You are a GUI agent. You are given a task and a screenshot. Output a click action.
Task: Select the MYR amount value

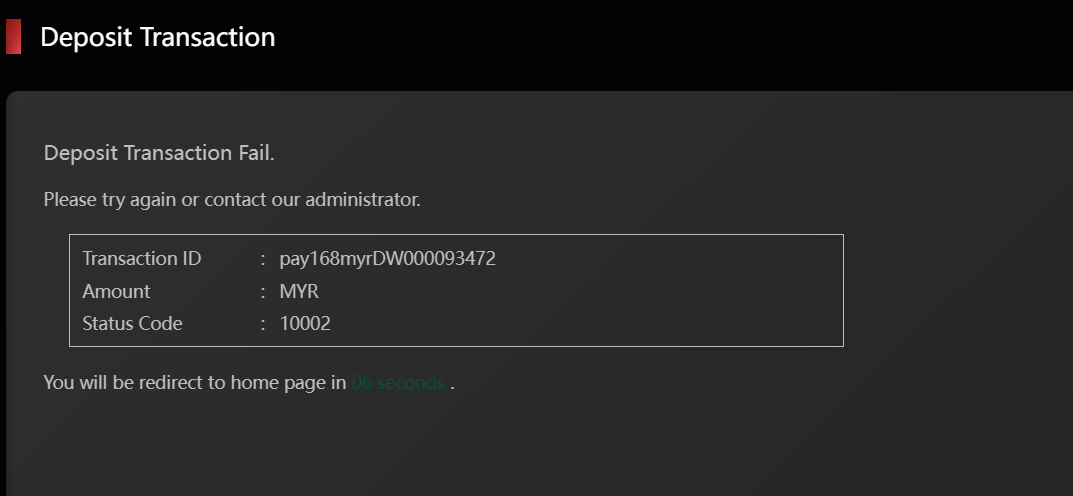(299, 291)
